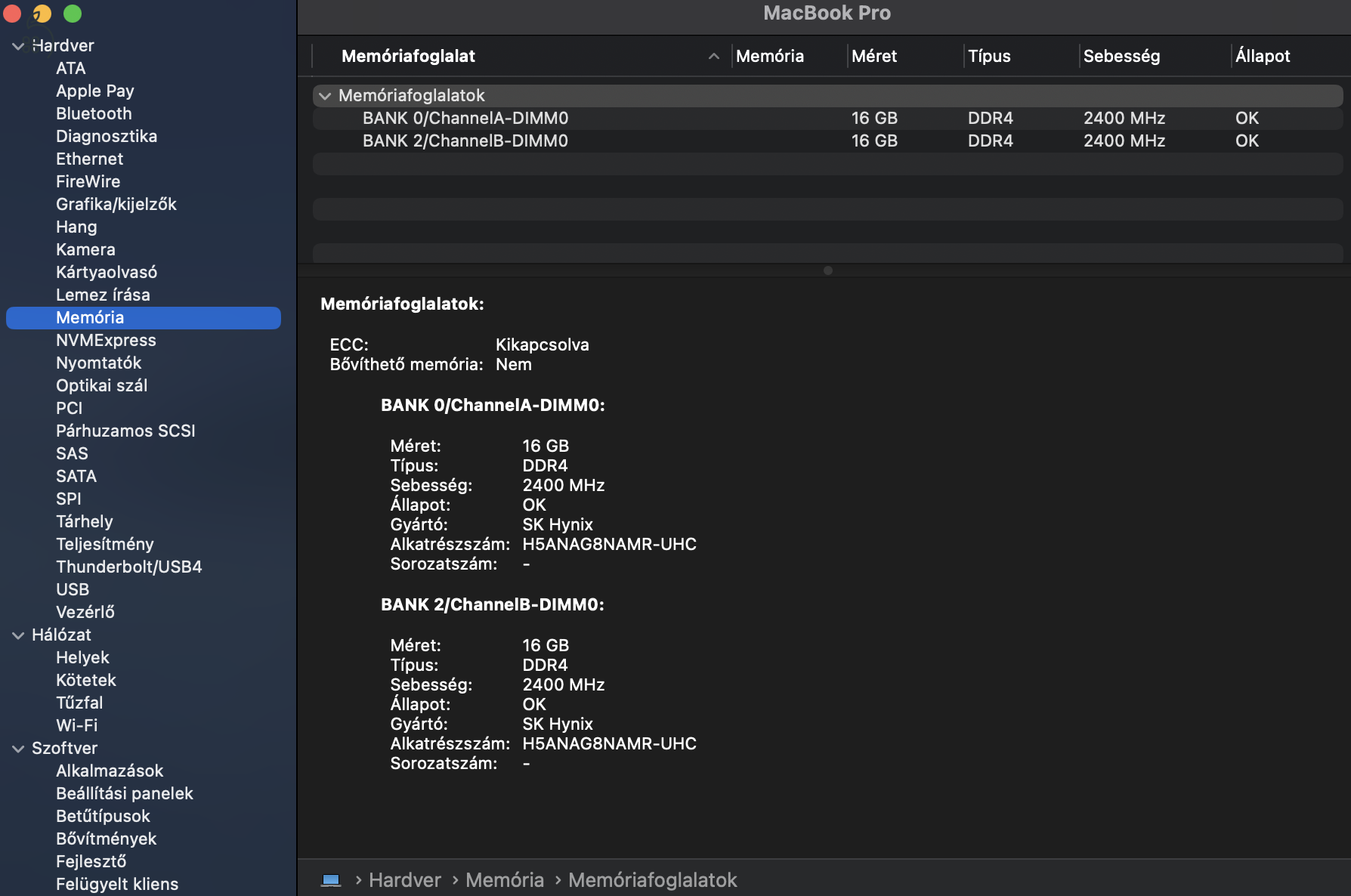Toggle sort arrow on Memóriafoglalat column
Viewport: 1351px width, 896px height.
[713, 56]
